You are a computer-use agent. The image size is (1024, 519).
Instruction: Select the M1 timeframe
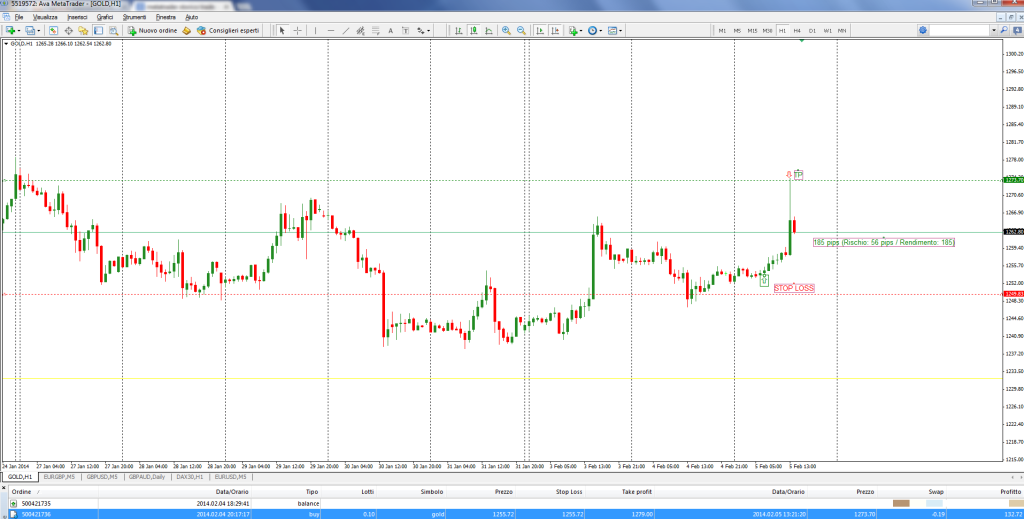(x=722, y=31)
